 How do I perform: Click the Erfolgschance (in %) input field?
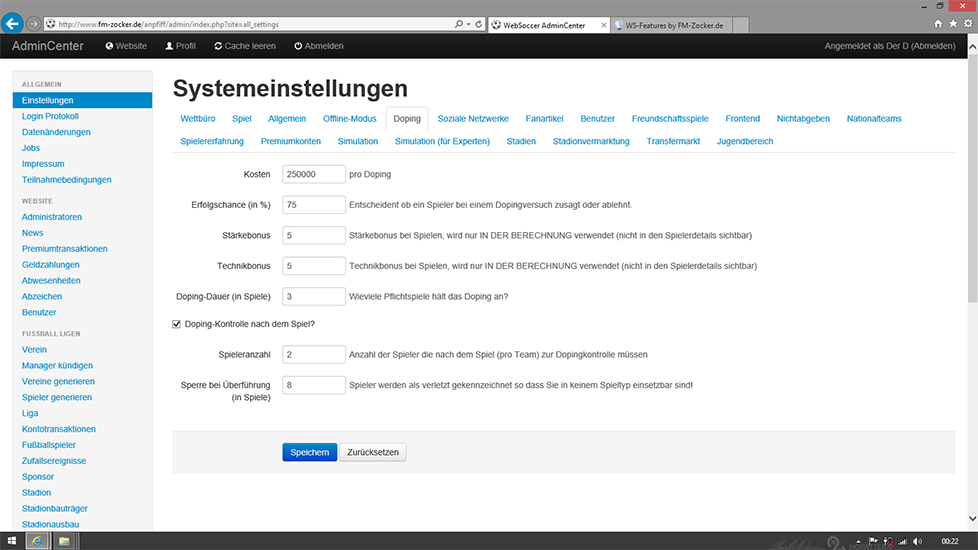tap(314, 204)
